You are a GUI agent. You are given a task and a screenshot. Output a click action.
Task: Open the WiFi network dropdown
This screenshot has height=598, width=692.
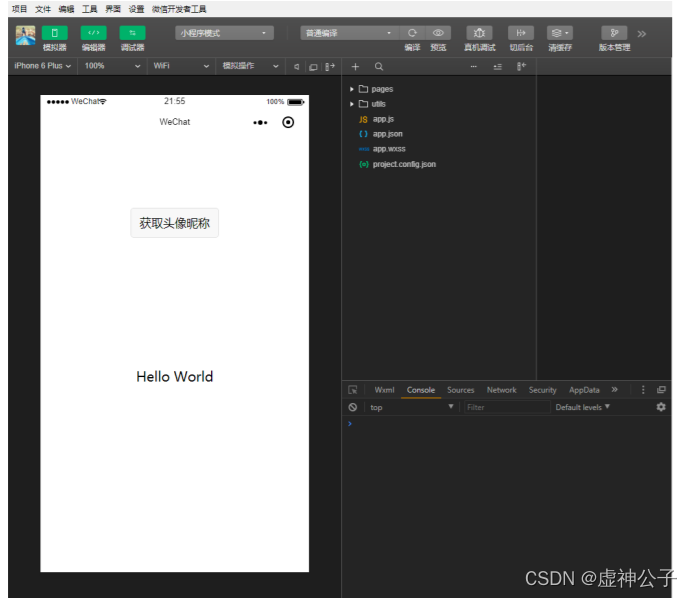(x=181, y=66)
